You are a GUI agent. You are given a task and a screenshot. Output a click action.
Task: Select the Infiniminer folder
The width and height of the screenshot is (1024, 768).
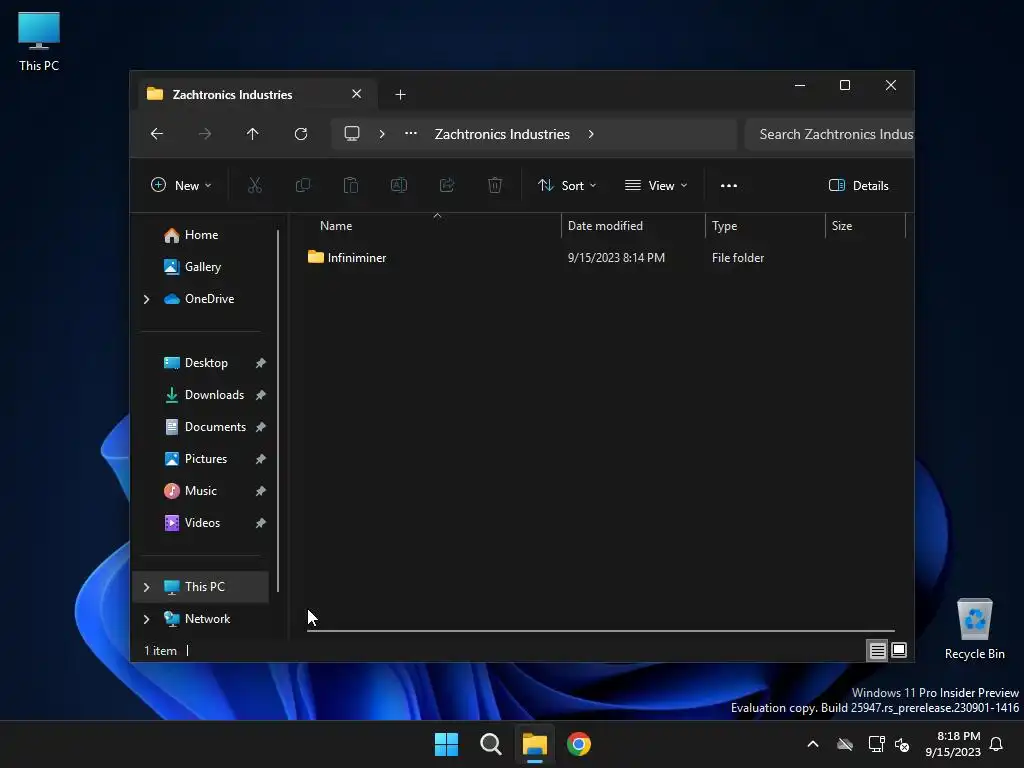pyautogui.click(x=347, y=258)
